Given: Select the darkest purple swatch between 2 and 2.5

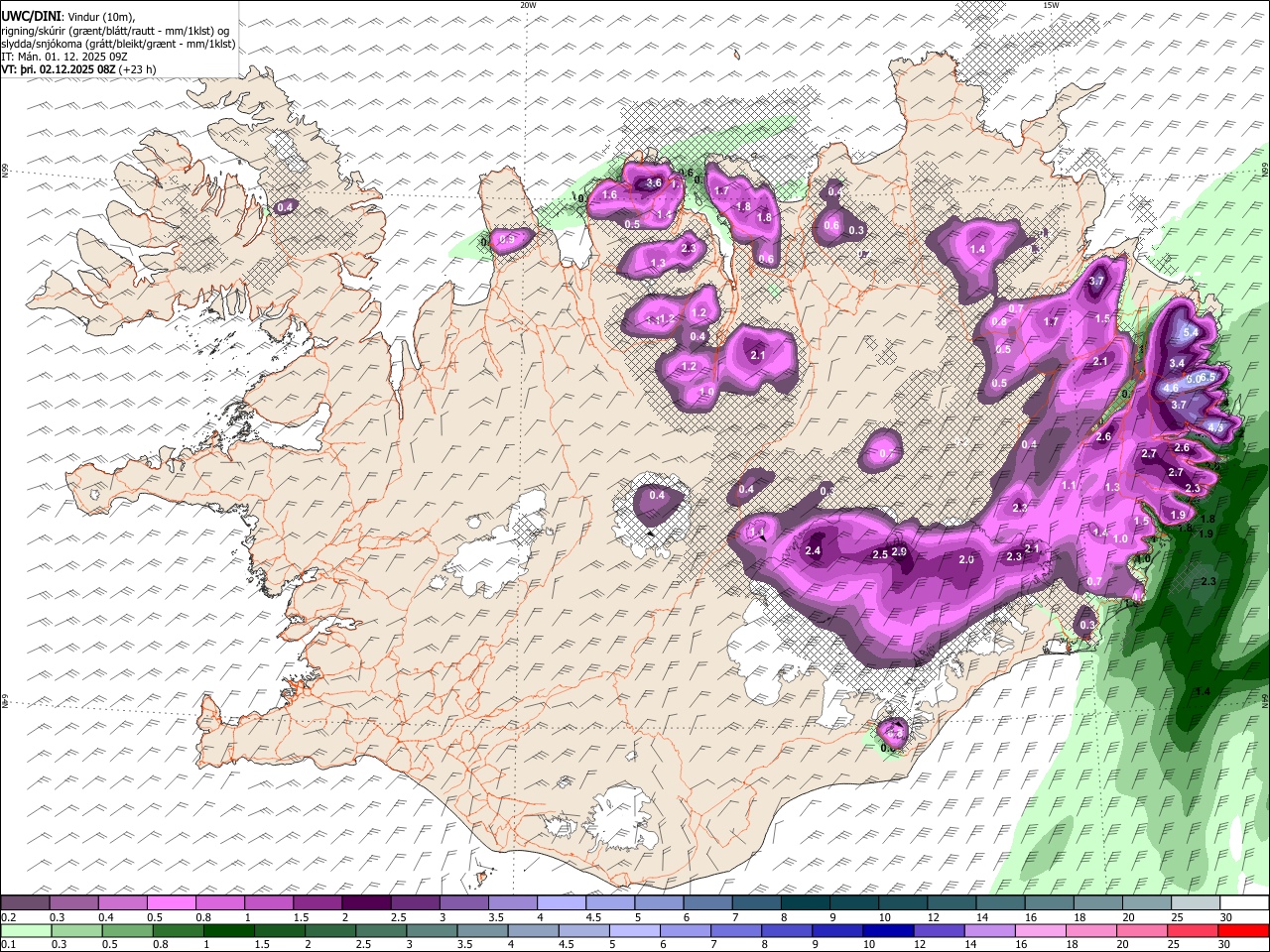Looking at the screenshot, I should (x=366, y=903).
